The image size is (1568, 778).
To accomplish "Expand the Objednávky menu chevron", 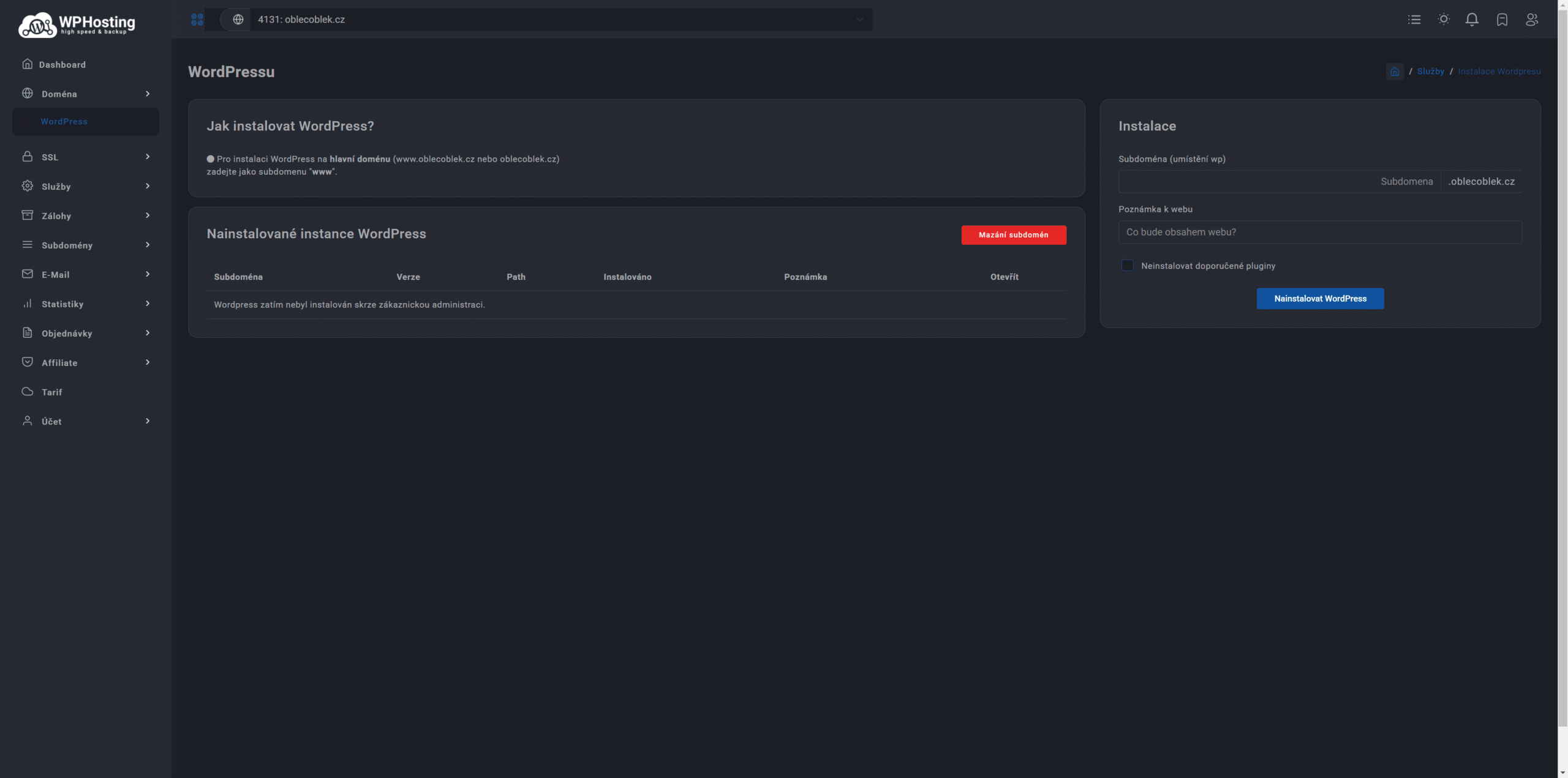I will [x=148, y=333].
